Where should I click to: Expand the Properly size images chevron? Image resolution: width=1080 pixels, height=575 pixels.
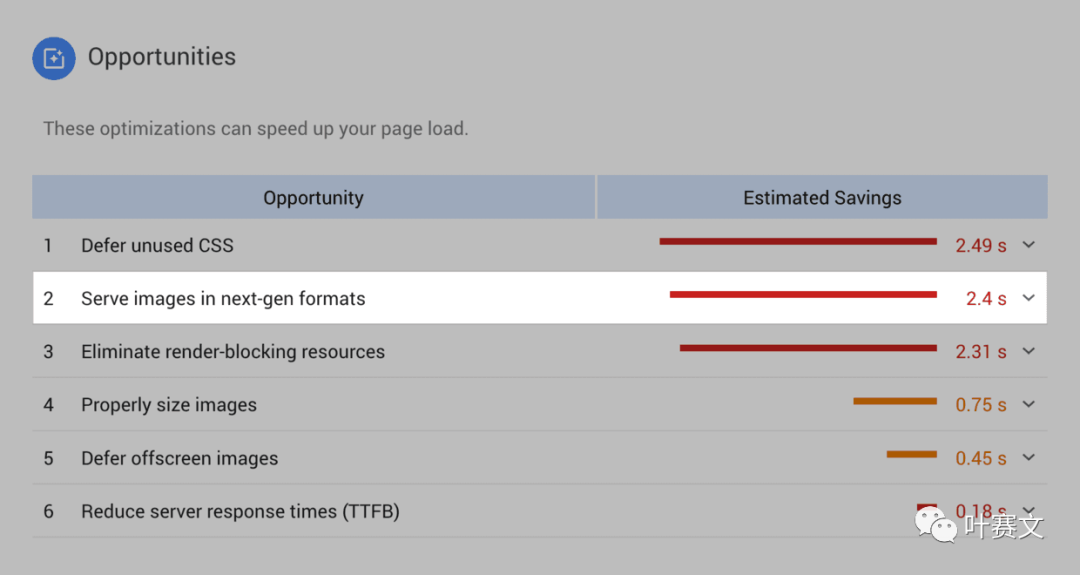[1029, 404]
